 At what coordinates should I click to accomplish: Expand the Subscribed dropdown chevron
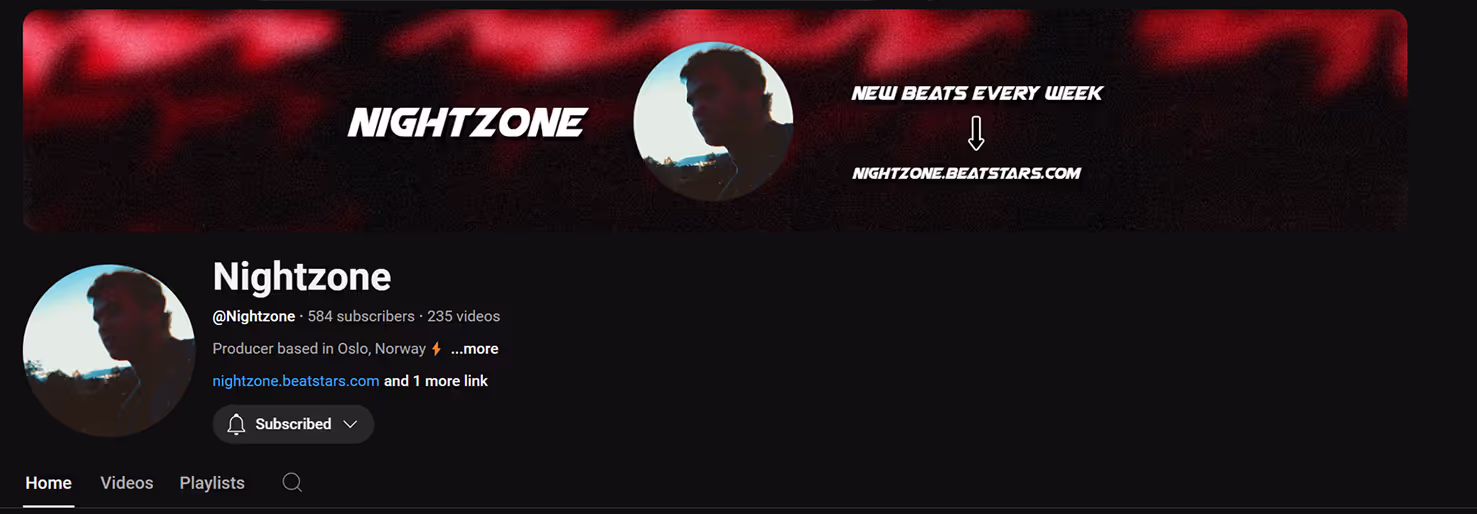[350, 424]
